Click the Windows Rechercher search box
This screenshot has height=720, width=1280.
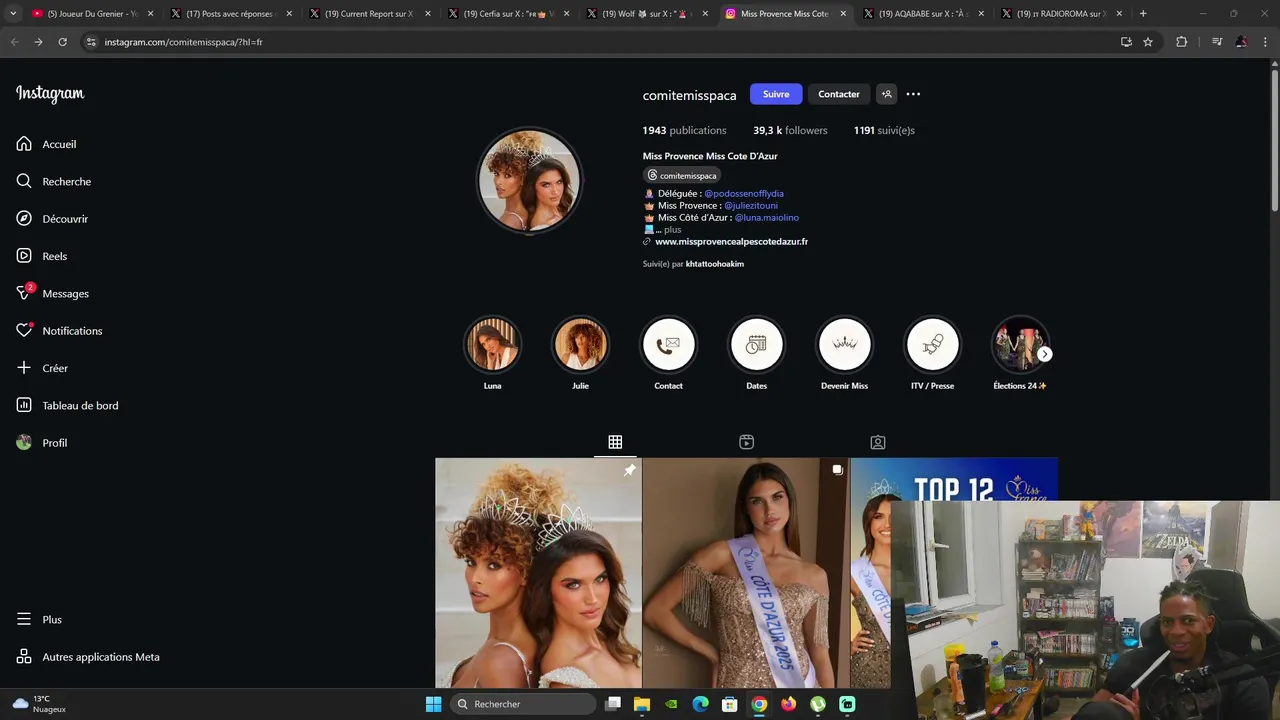[x=525, y=704]
